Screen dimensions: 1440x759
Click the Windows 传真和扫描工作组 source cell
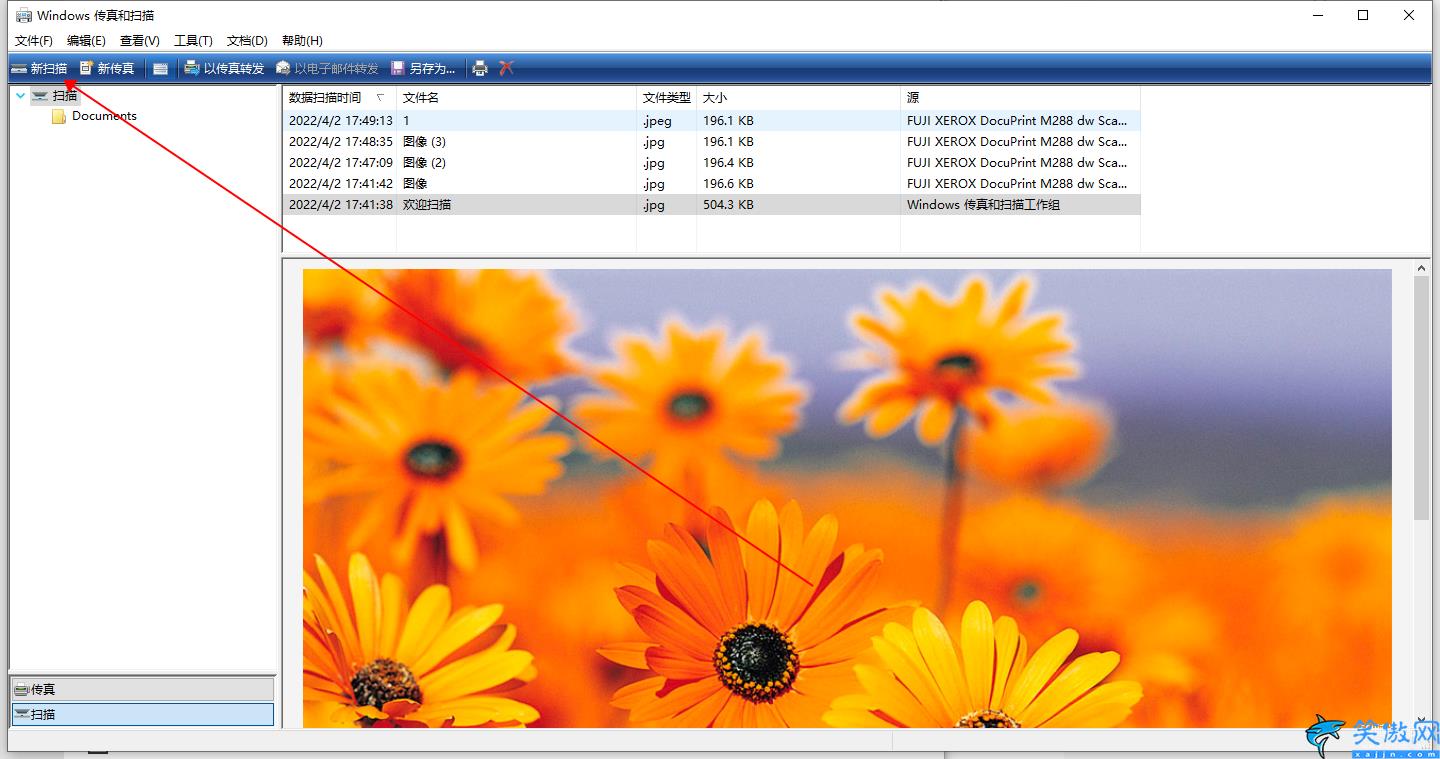click(x=983, y=205)
